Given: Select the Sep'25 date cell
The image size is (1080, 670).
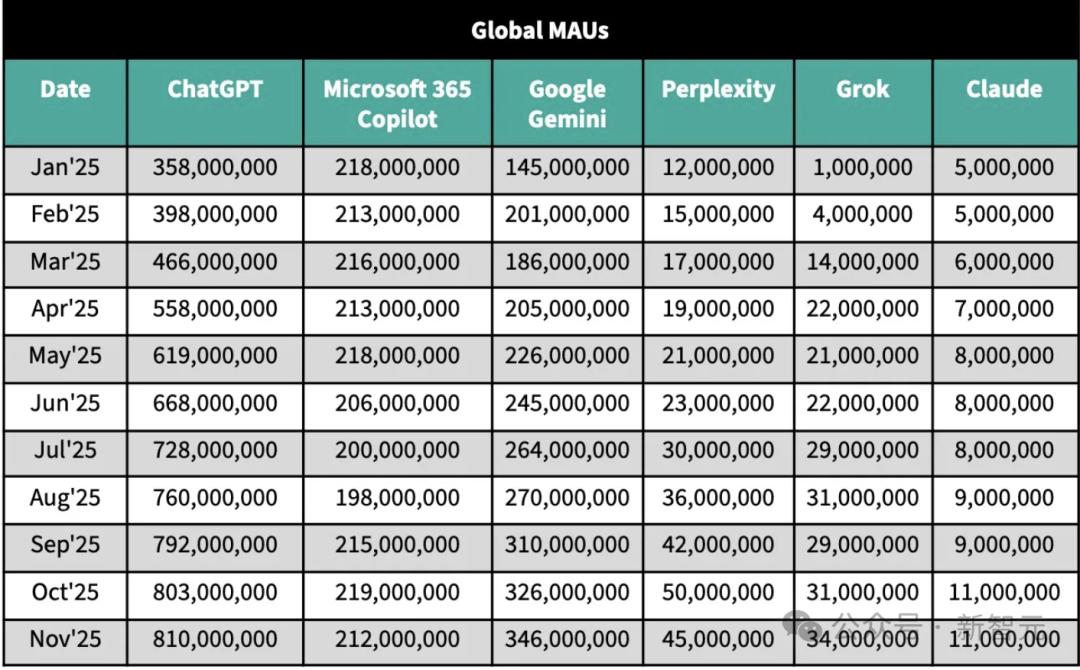Looking at the screenshot, I should click(x=65, y=547).
